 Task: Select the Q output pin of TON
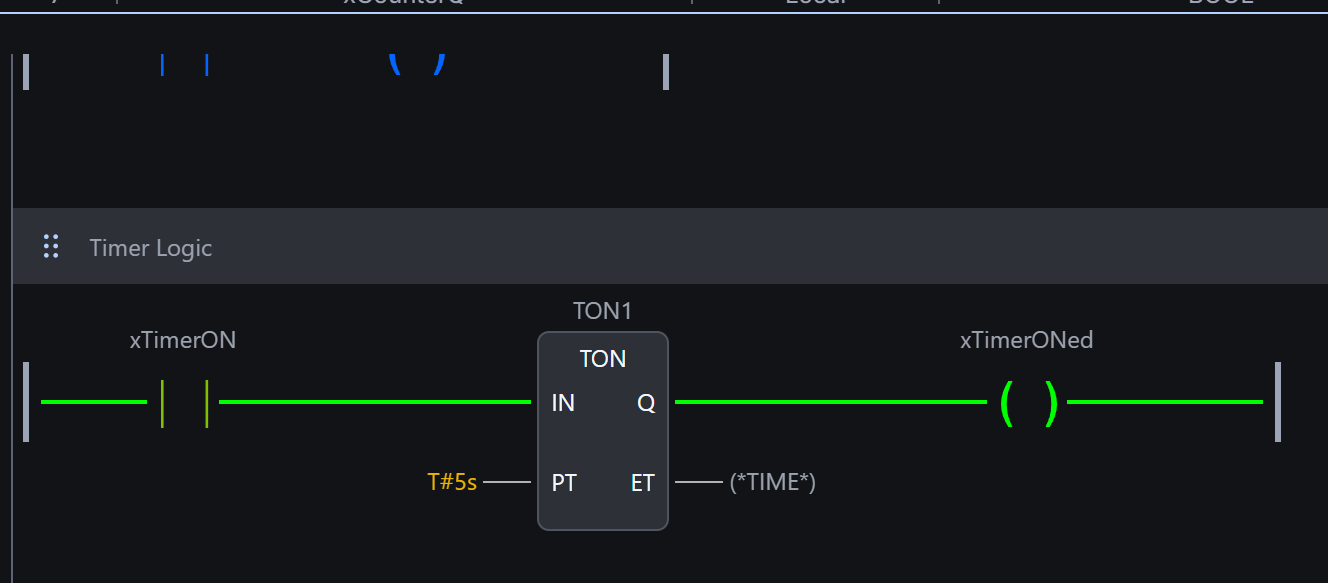[646, 403]
